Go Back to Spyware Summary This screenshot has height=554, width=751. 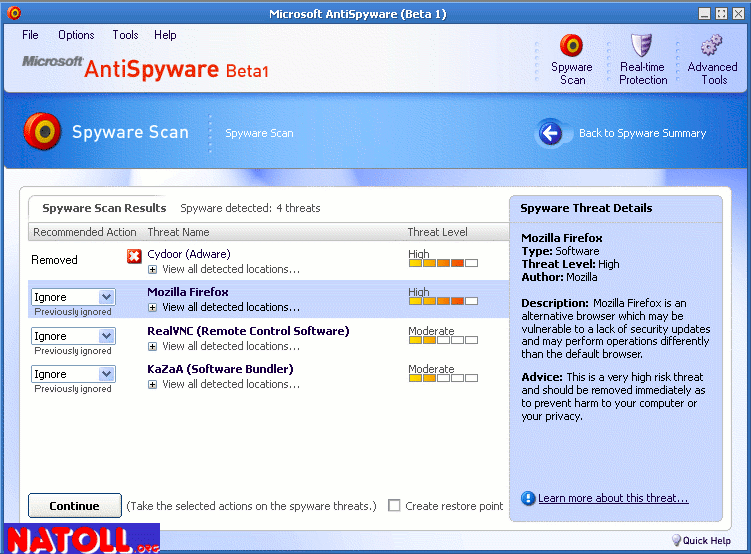tap(642, 133)
